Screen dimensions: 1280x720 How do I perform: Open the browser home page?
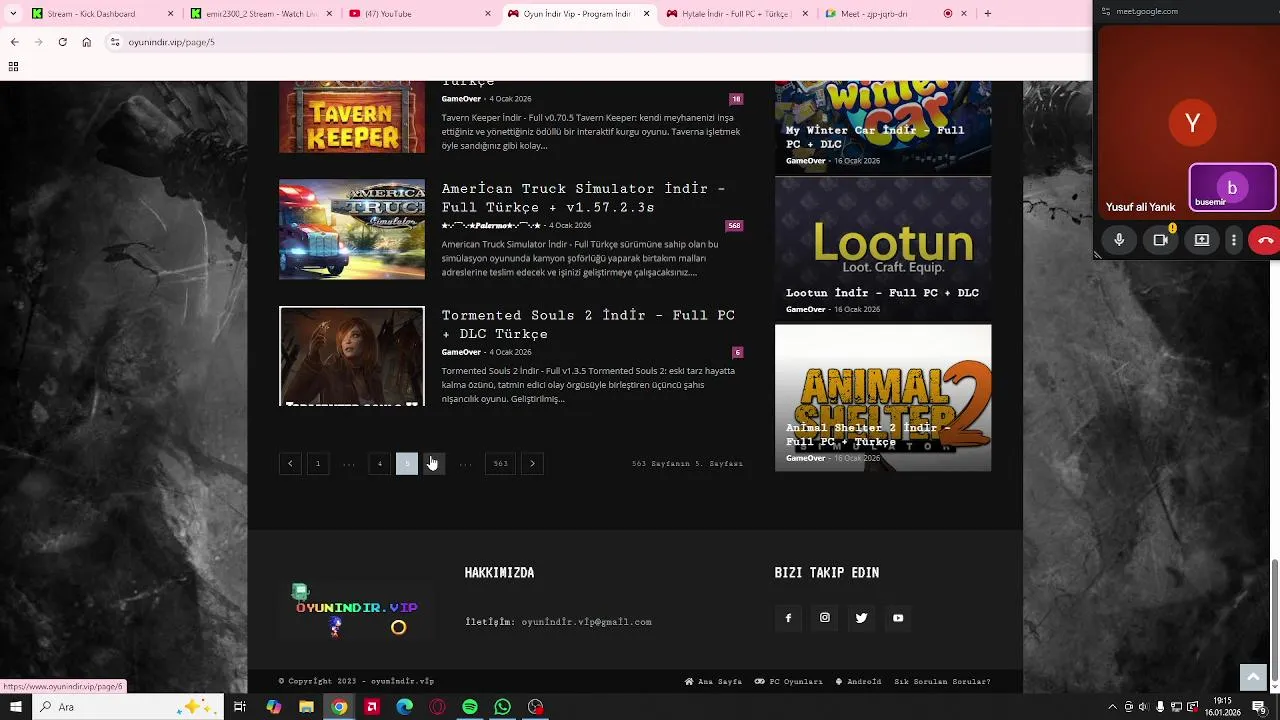tap(86, 42)
